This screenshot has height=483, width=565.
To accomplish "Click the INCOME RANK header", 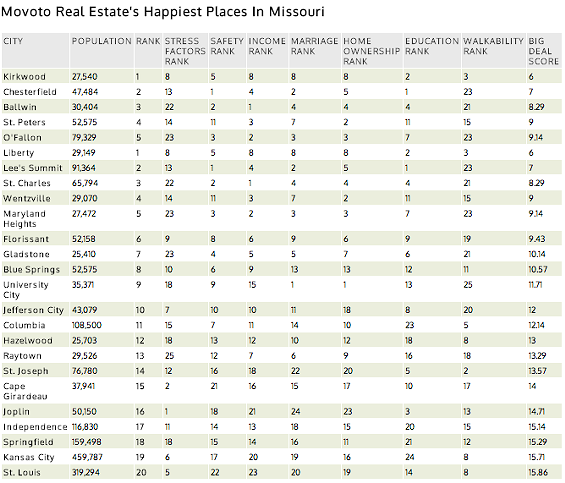I will coord(267,46).
